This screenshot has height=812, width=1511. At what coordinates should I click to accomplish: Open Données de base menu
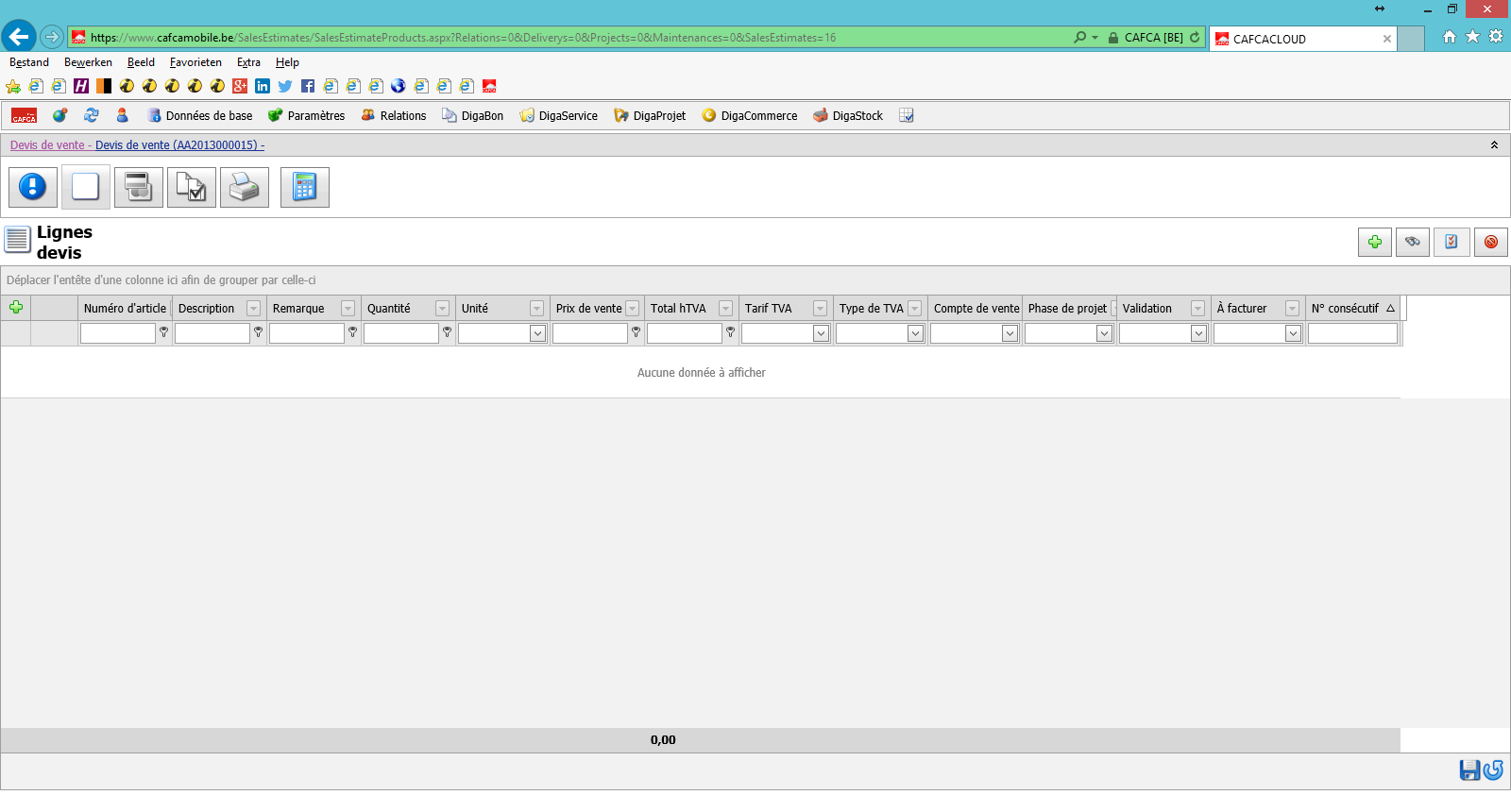pyautogui.click(x=200, y=115)
